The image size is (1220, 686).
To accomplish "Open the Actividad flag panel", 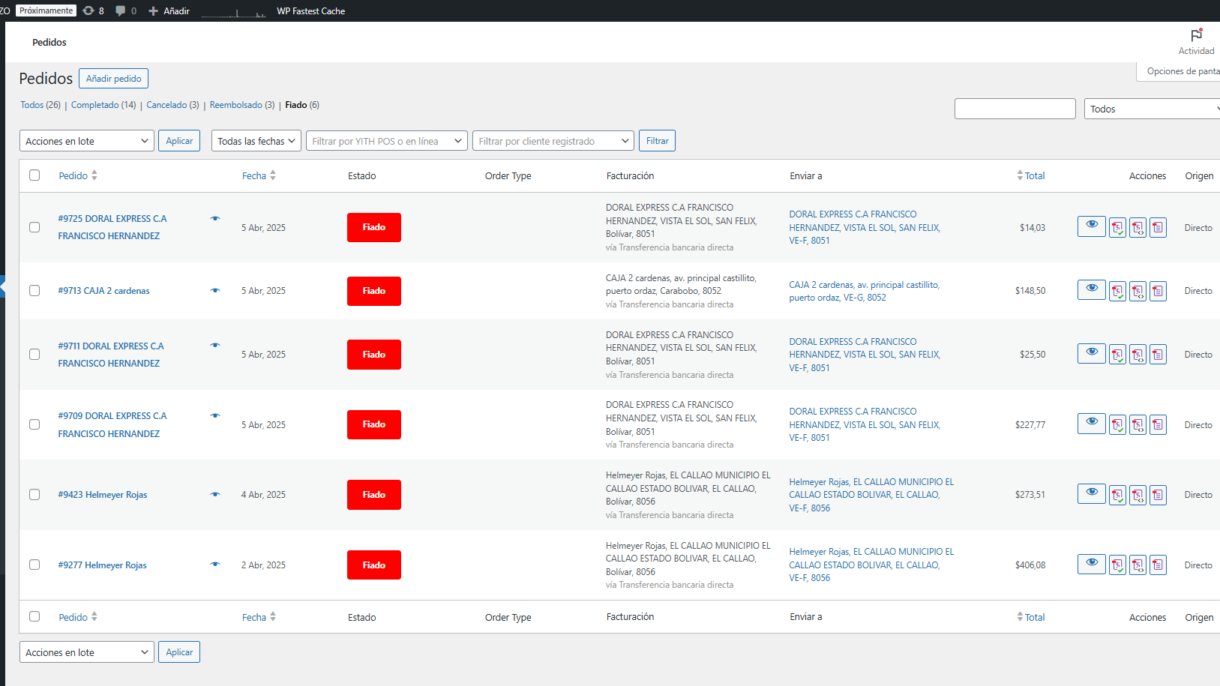I will pyautogui.click(x=1196, y=41).
